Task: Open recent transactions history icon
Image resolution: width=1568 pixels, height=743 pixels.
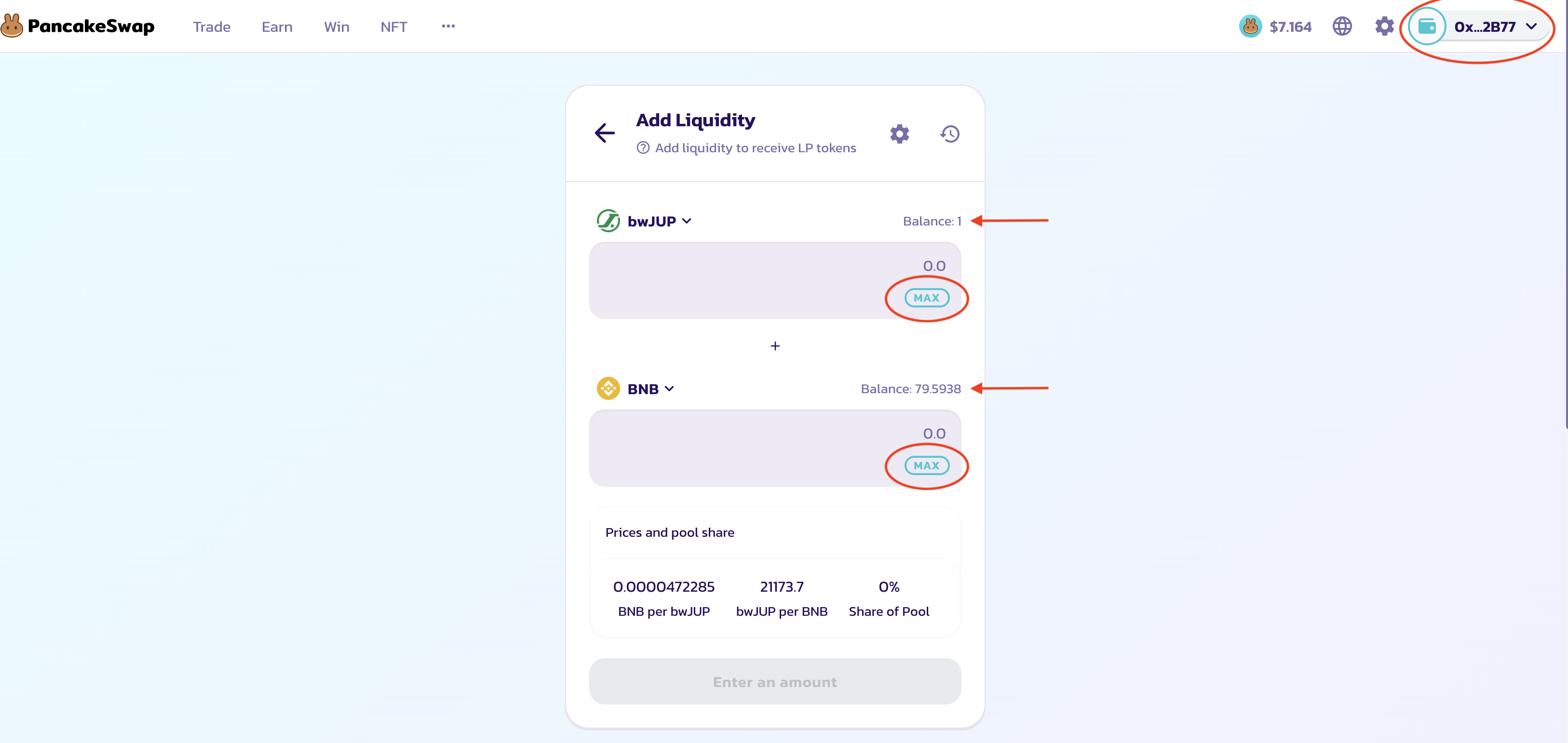Action: point(949,134)
